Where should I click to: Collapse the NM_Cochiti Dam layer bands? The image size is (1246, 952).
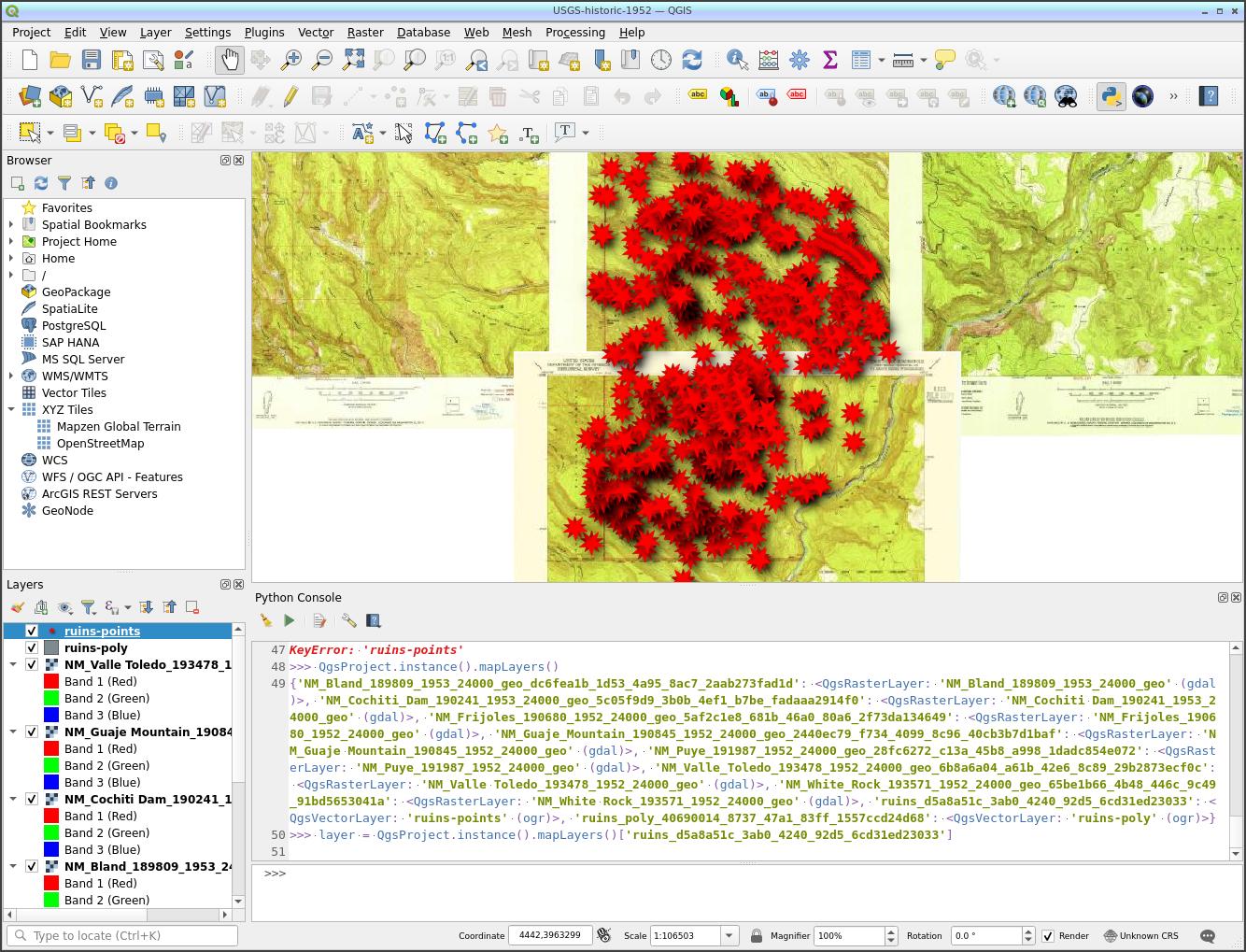(x=13, y=799)
